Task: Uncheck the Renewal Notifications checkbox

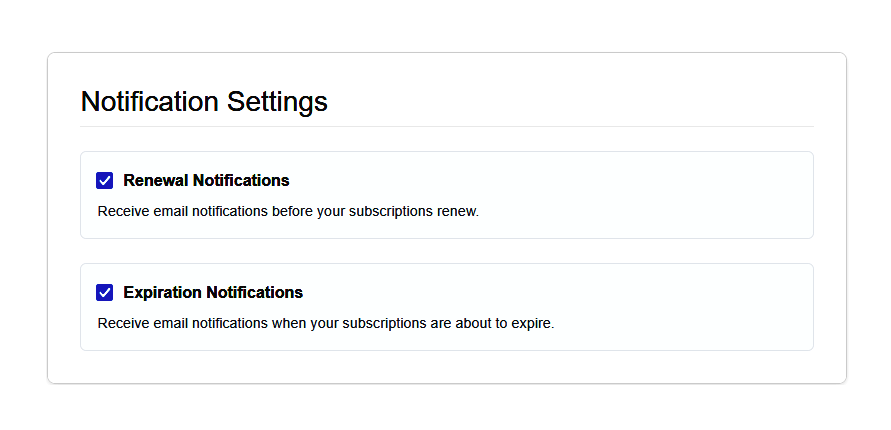Action: pos(104,180)
